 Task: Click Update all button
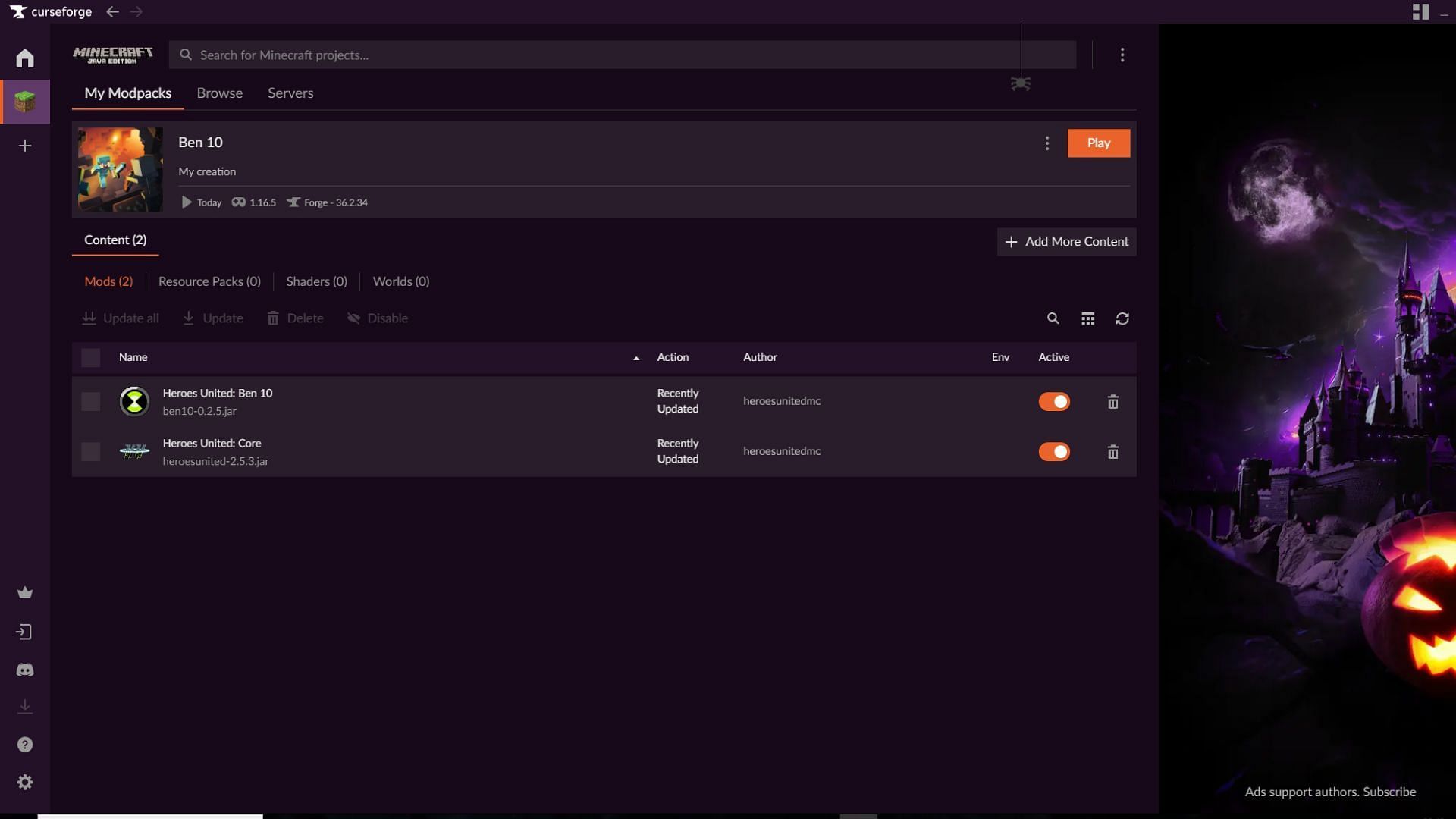pyautogui.click(x=121, y=318)
